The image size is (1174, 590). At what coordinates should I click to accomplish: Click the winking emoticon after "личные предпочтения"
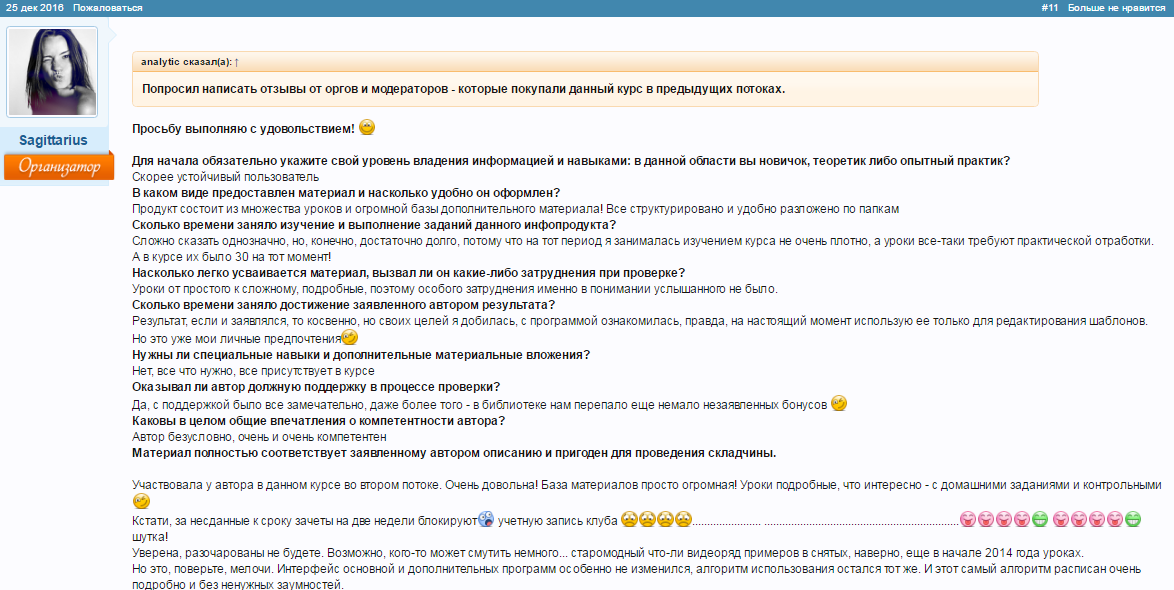(x=350, y=338)
